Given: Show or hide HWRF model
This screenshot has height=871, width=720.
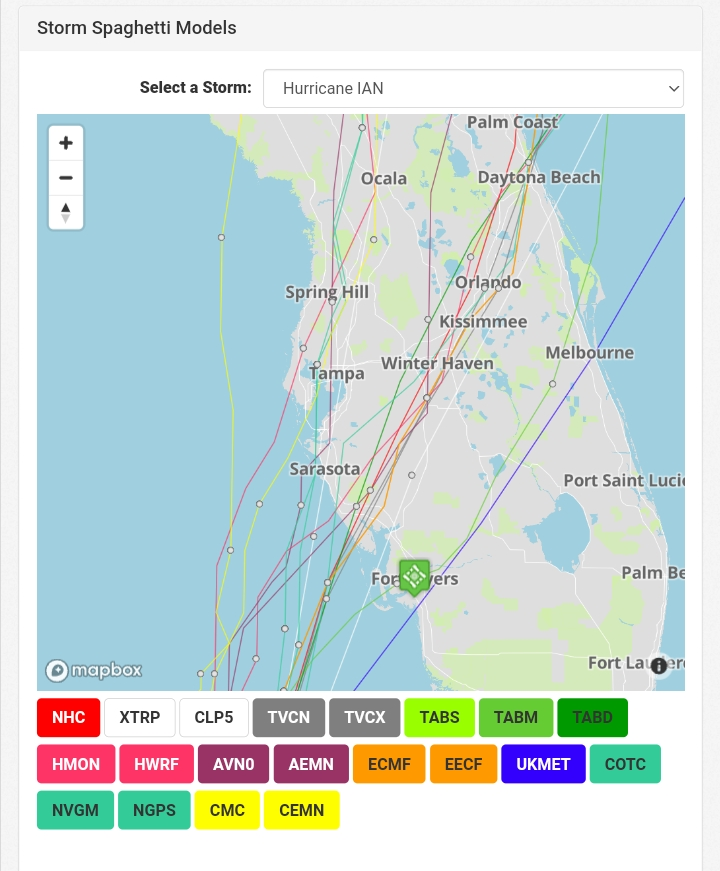Looking at the screenshot, I should coord(157,764).
